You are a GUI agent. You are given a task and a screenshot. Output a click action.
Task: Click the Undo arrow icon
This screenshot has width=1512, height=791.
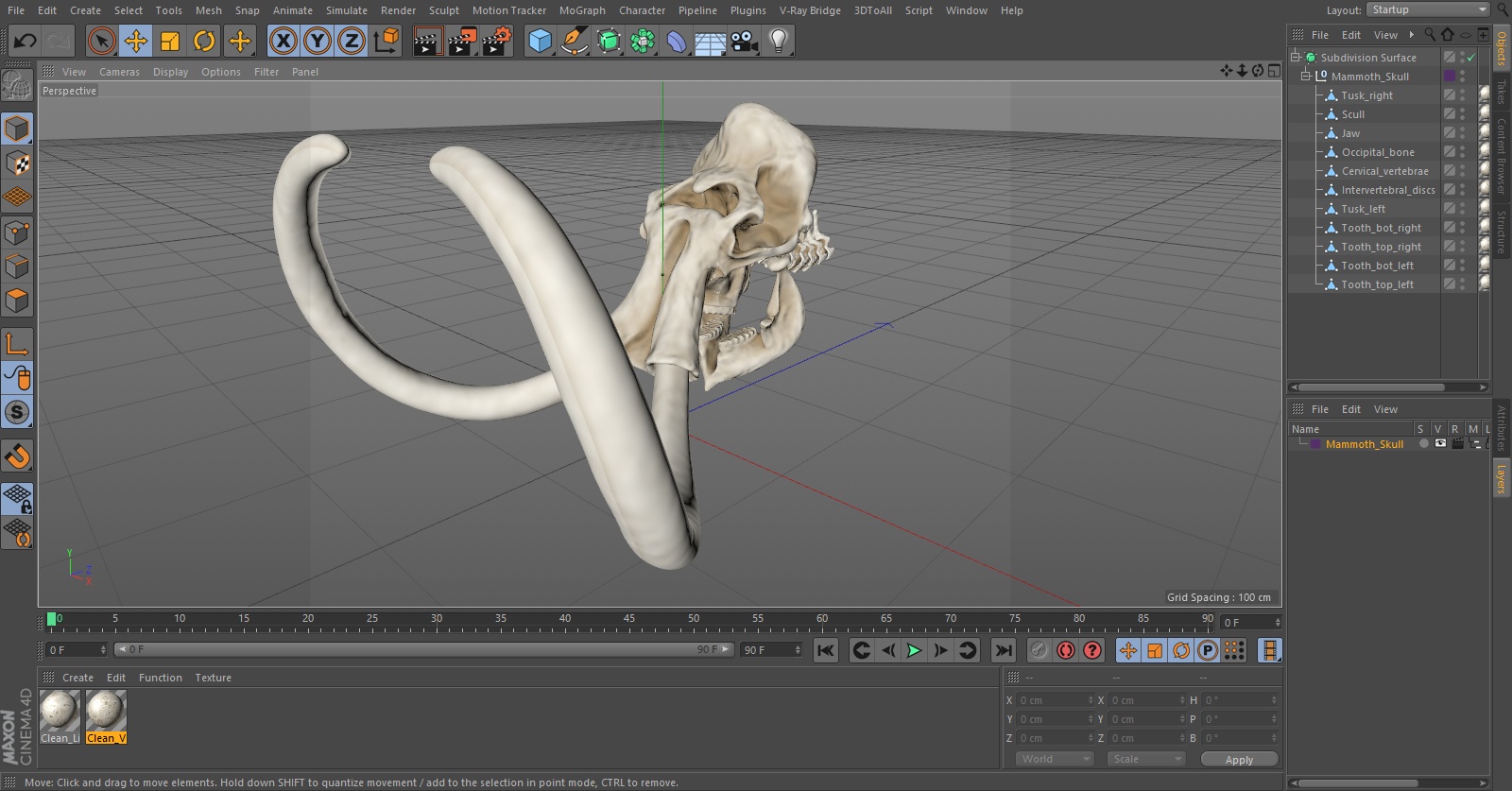click(26, 41)
